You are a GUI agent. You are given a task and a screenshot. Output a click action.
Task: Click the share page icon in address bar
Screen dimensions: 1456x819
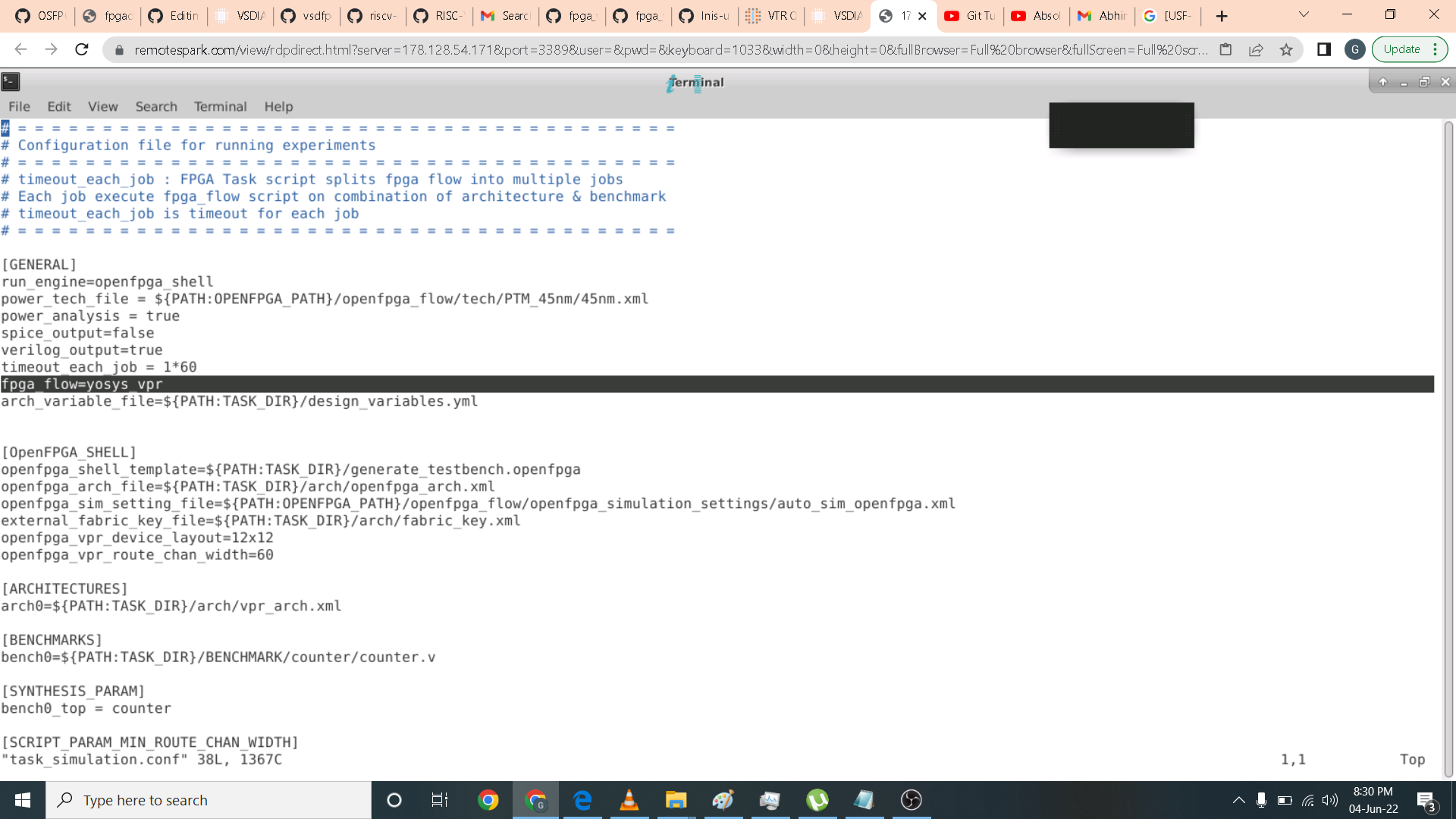[1256, 49]
